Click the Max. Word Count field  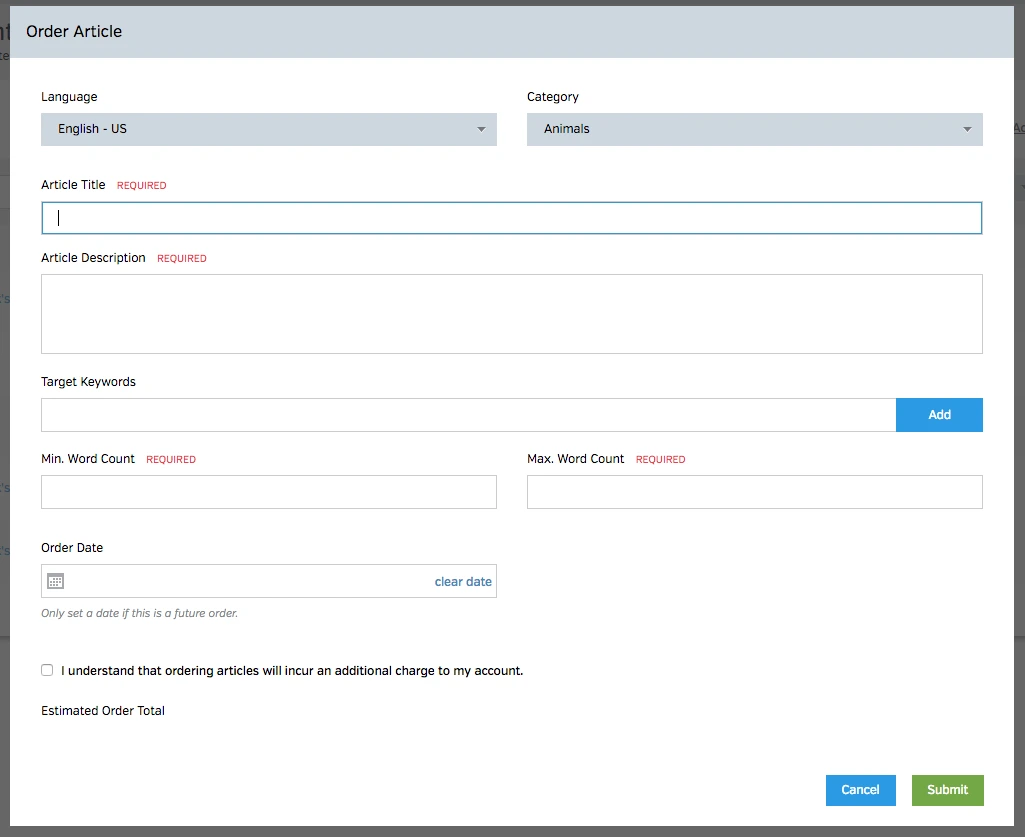(x=754, y=492)
